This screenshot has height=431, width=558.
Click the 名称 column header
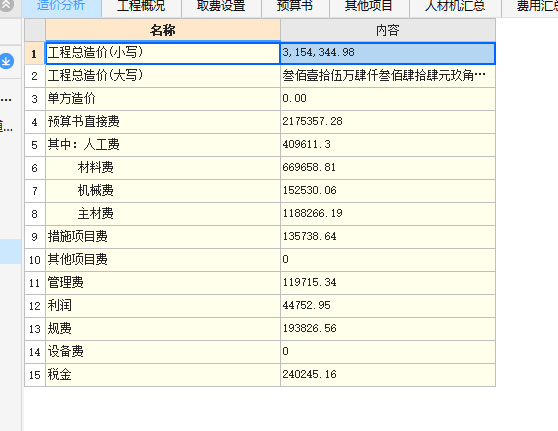[x=163, y=30]
